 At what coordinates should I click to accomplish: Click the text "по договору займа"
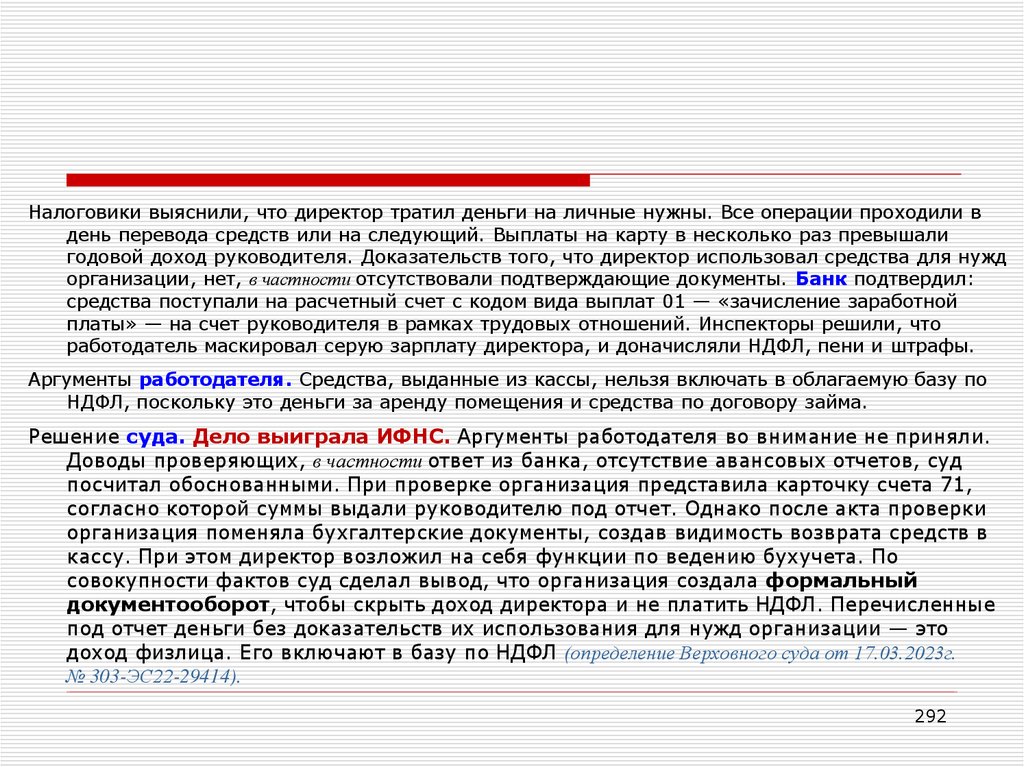774,402
